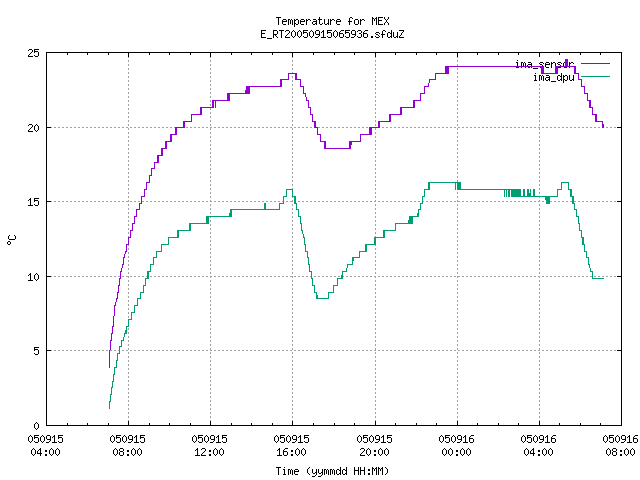Click the green dpu curve minimum after 16:00

(x=322, y=298)
